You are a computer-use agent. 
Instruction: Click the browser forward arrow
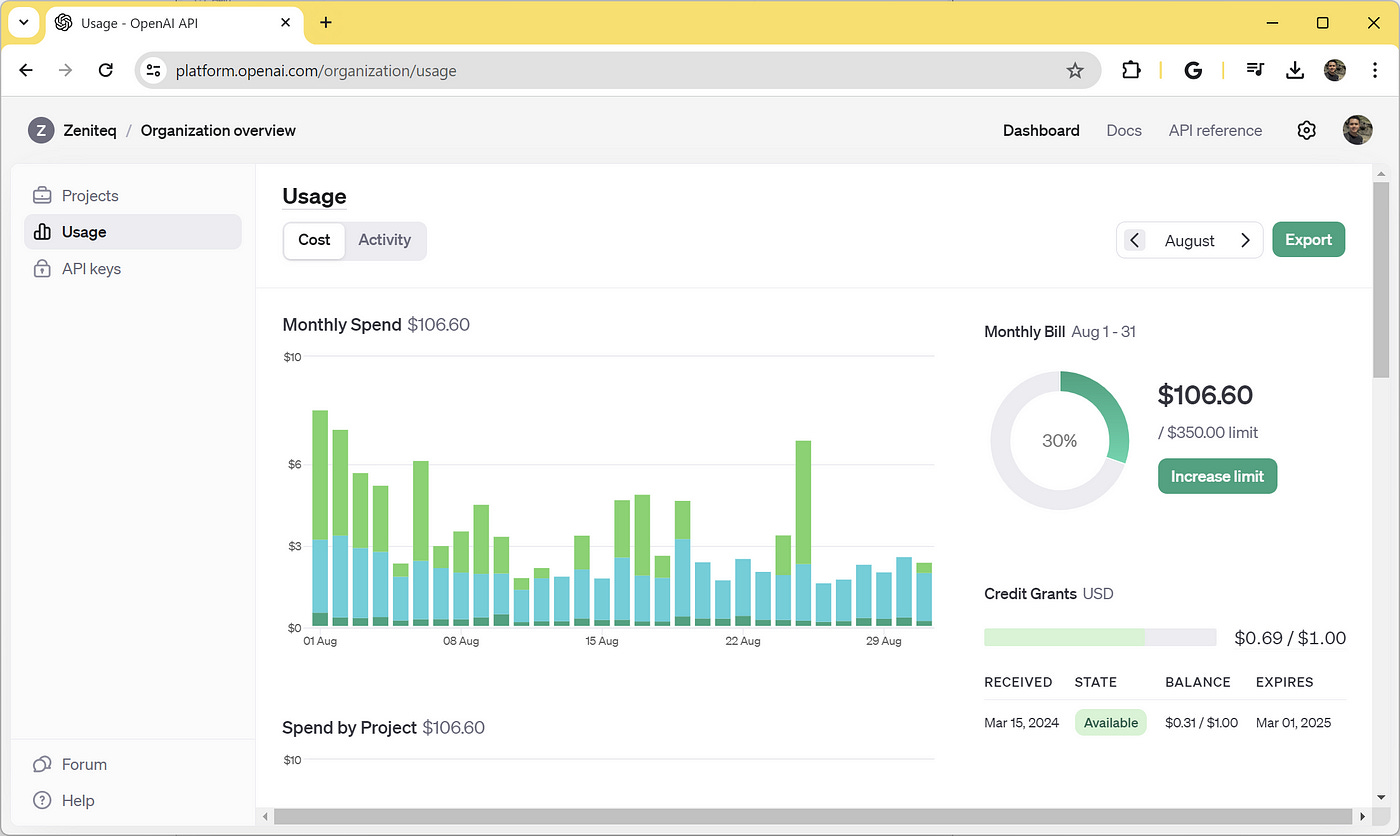click(x=66, y=70)
